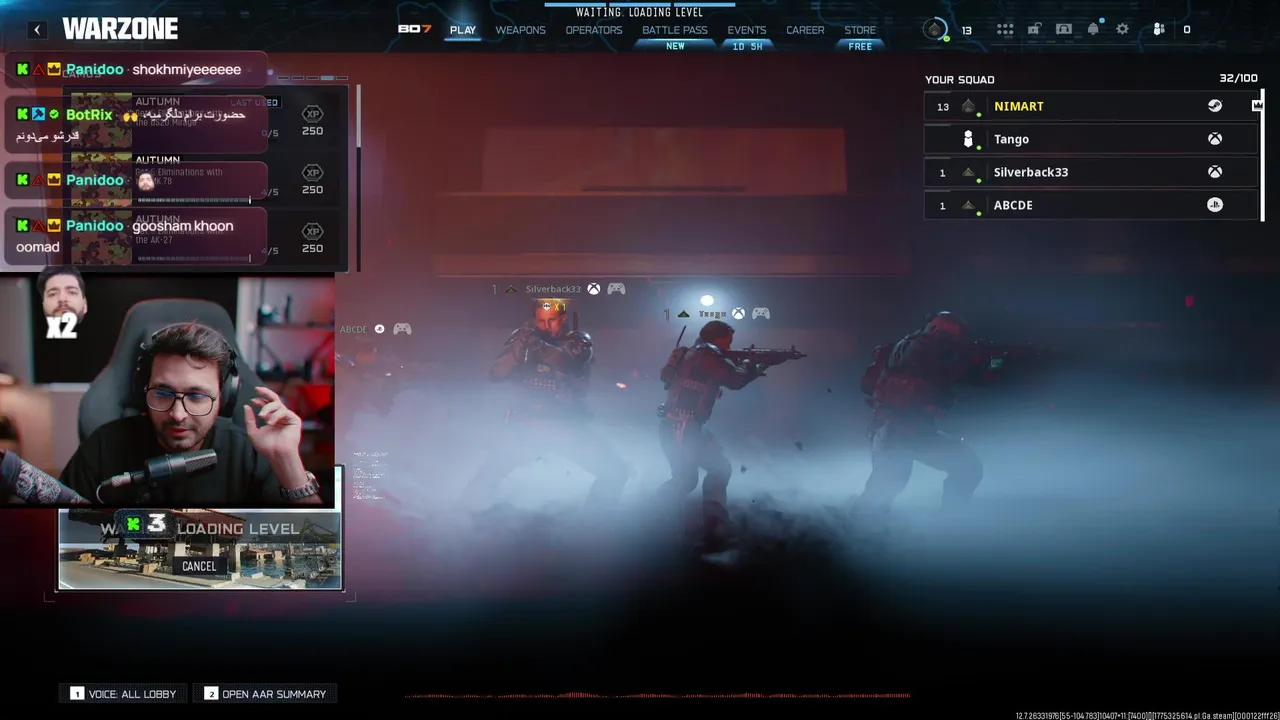Click the white operator icon on Tango row
The width and height of the screenshot is (1280, 720).
[968, 139]
